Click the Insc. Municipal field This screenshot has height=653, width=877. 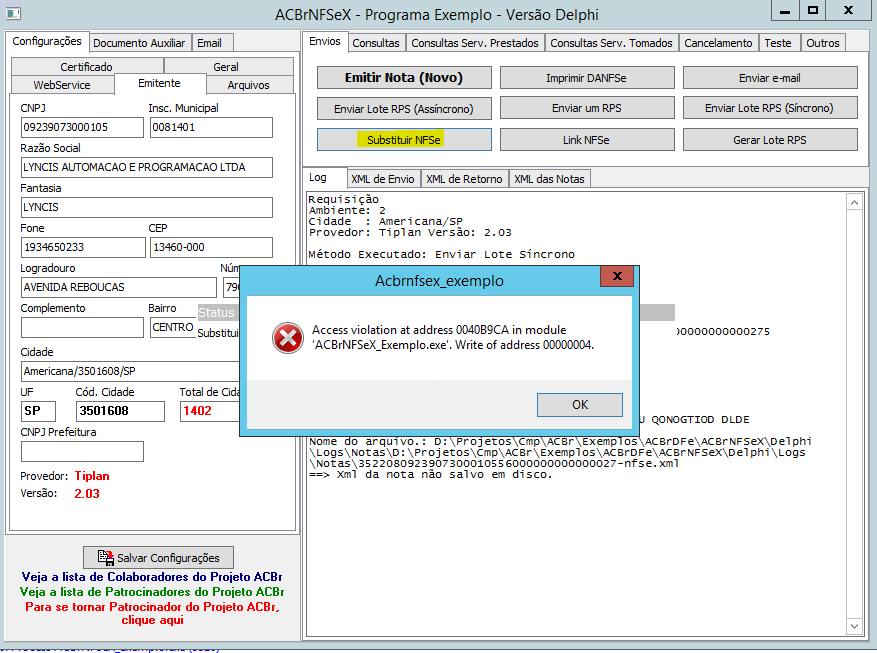click(211, 127)
